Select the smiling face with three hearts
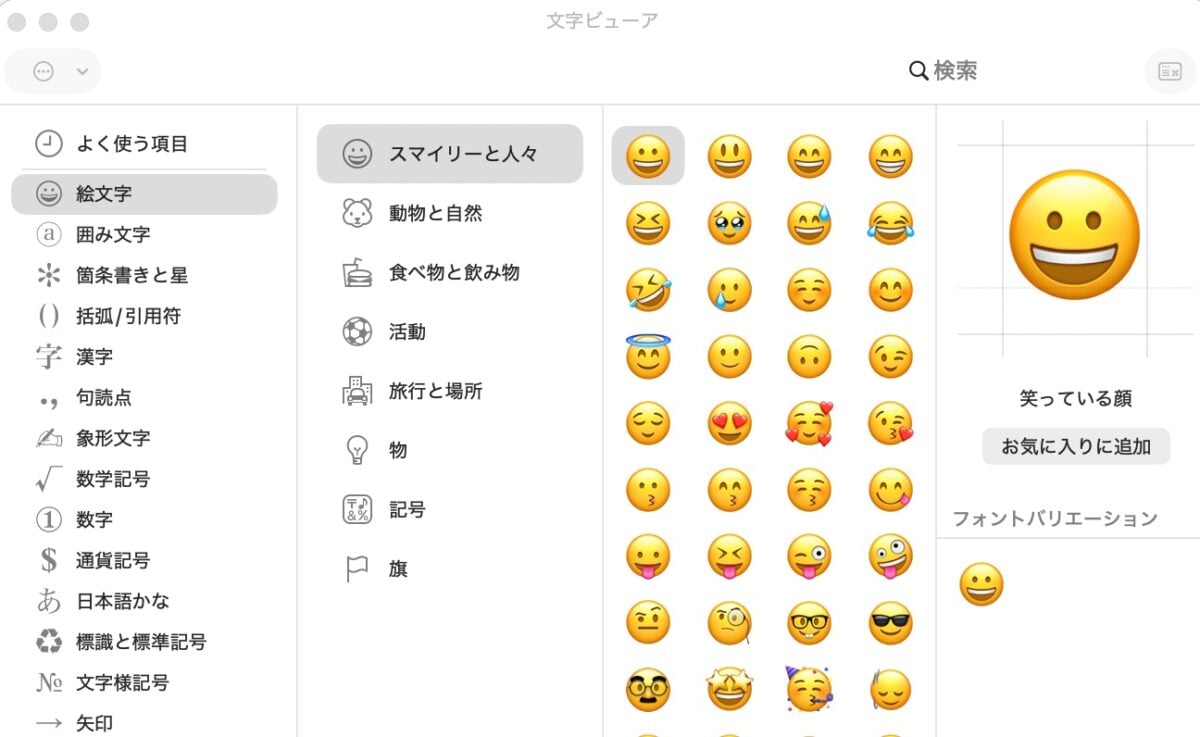The height and width of the screenshot is (737, 1200). pyautogui.click(x=809, y=423)
